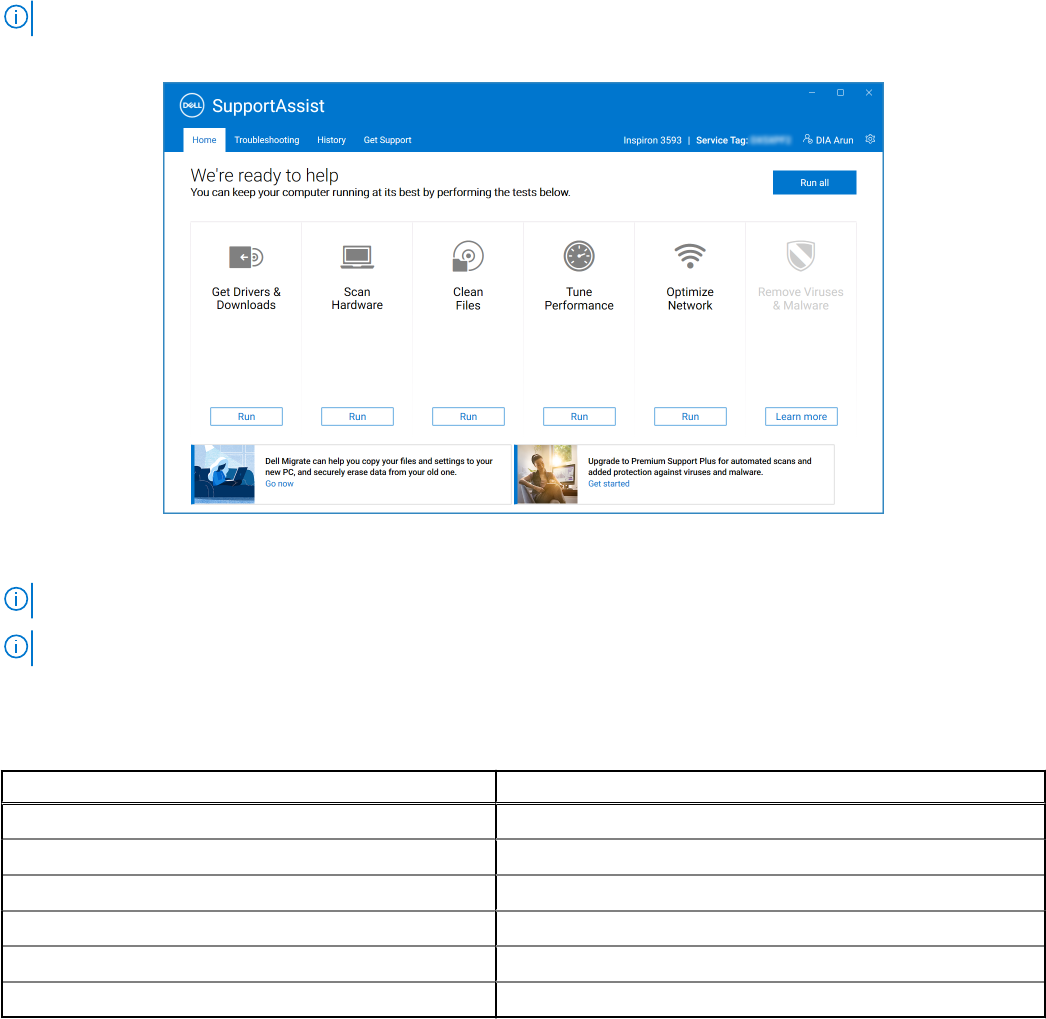Screen dimensions: 1046x1019
Task: Click the Dell logo in SupportAssist header
Action: pyautogui.click(x=192, y=105)
